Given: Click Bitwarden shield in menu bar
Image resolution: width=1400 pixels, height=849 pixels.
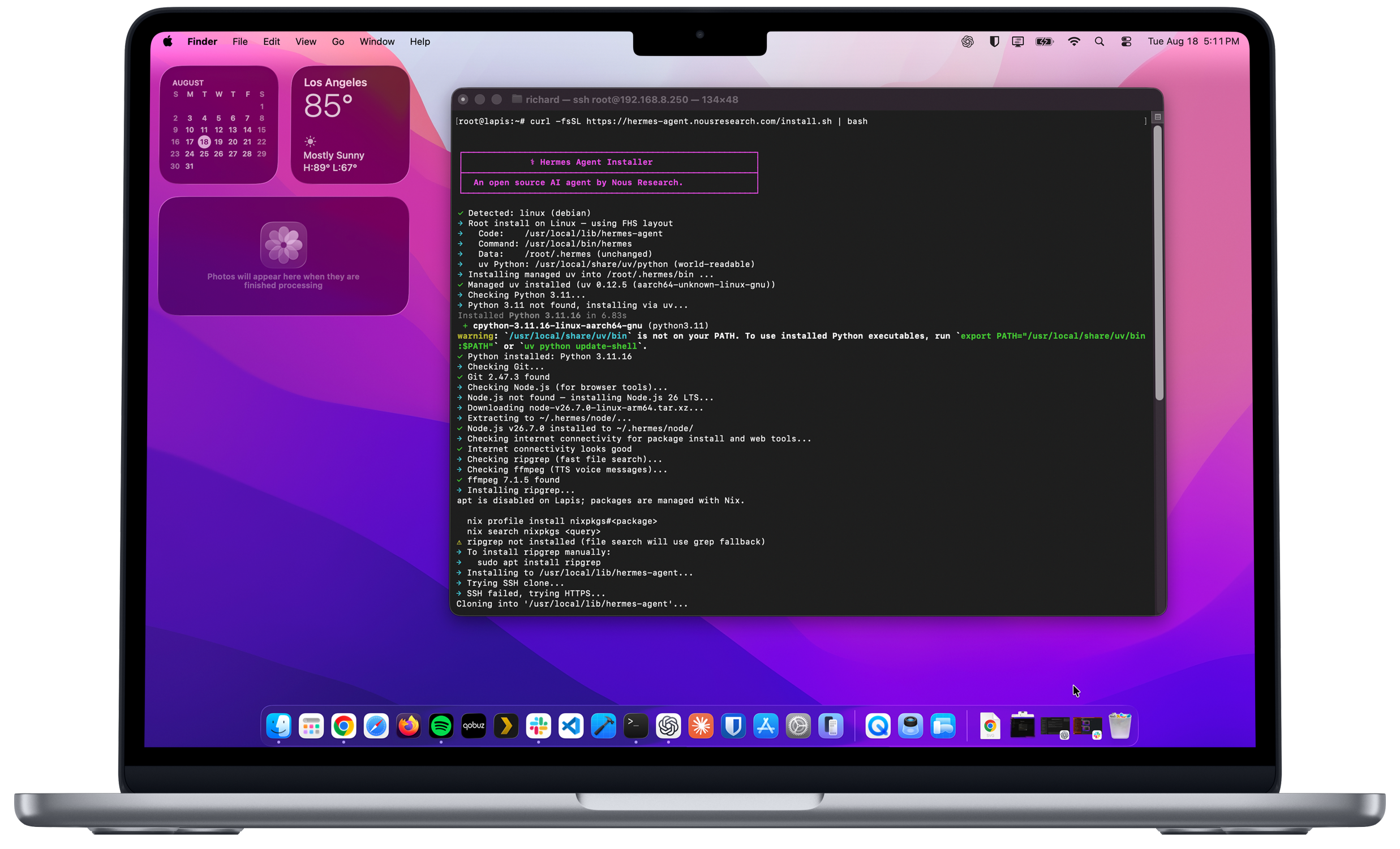Looking at the screenshot, I should (994, 41).
